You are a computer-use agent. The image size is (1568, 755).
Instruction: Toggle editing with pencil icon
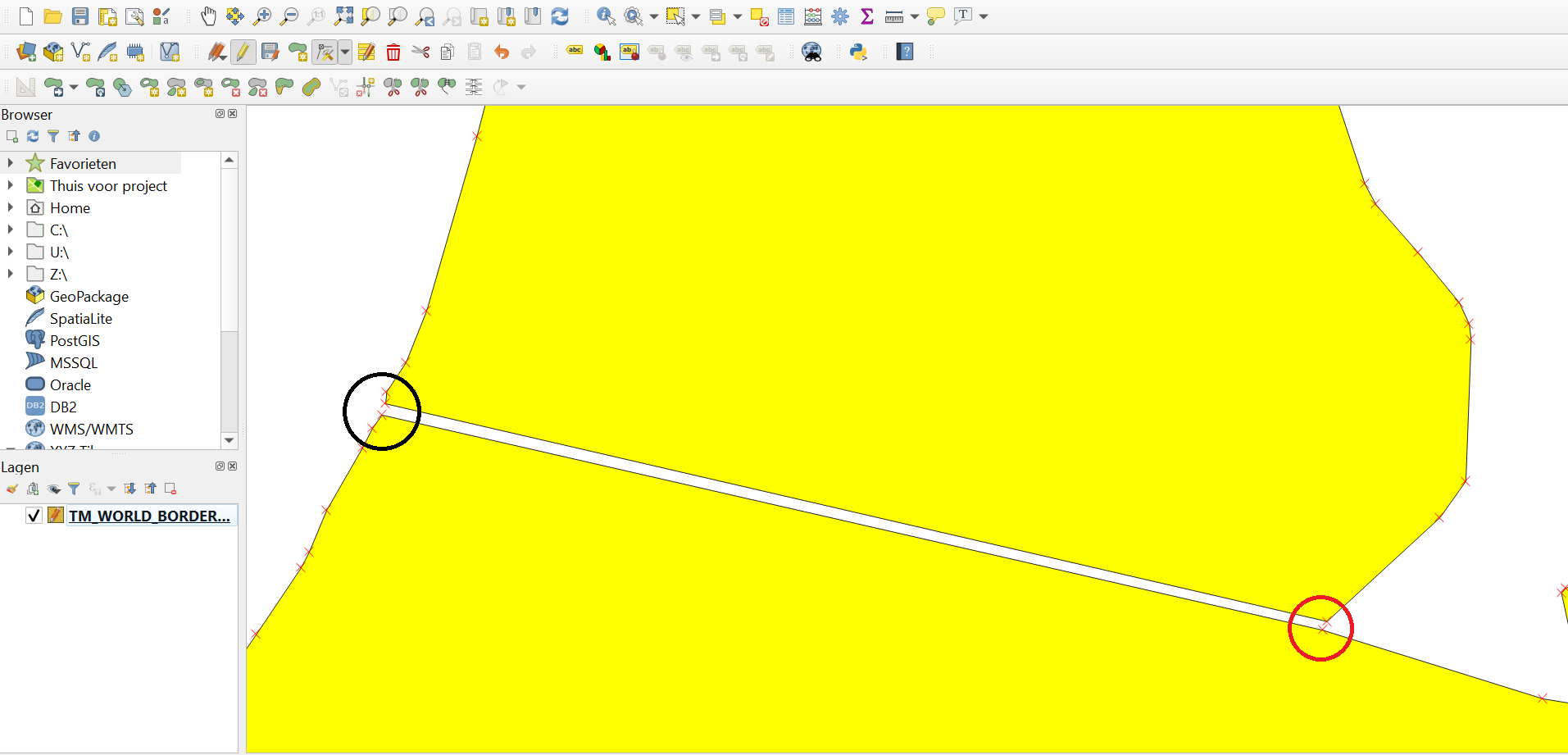(243, 52)
